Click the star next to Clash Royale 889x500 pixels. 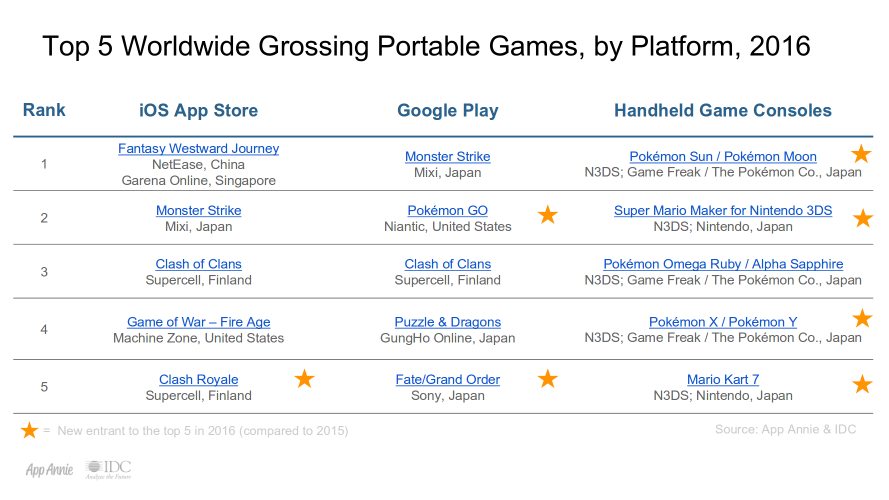tap(304, 378)
